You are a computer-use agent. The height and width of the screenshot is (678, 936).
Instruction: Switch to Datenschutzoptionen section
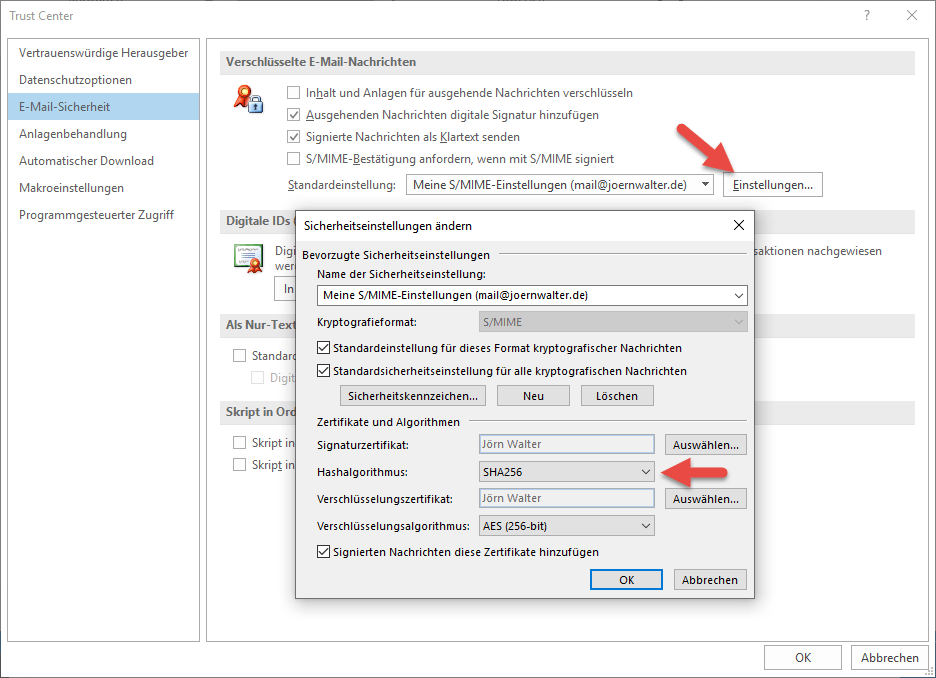[x=75, y=80]
